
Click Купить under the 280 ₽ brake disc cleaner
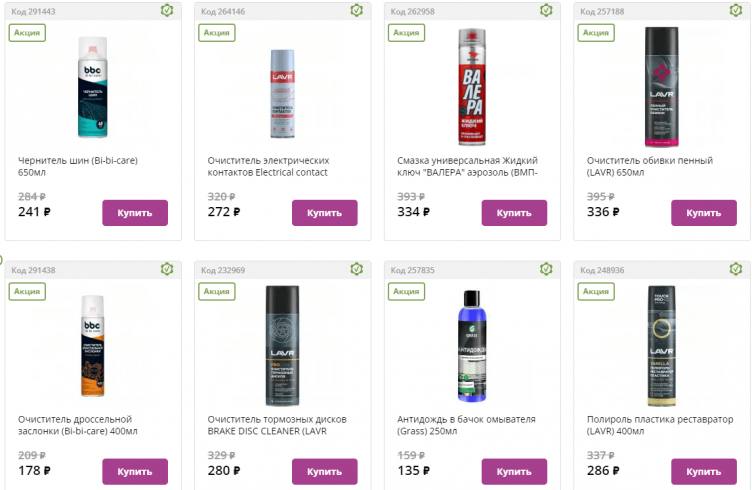pos(324,471)
